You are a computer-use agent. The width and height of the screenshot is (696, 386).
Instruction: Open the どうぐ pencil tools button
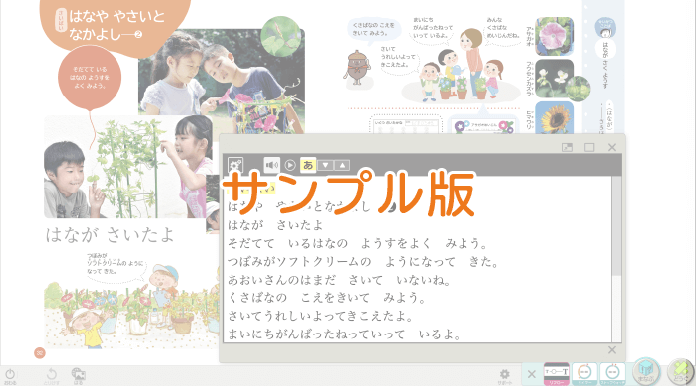(681, 372)
